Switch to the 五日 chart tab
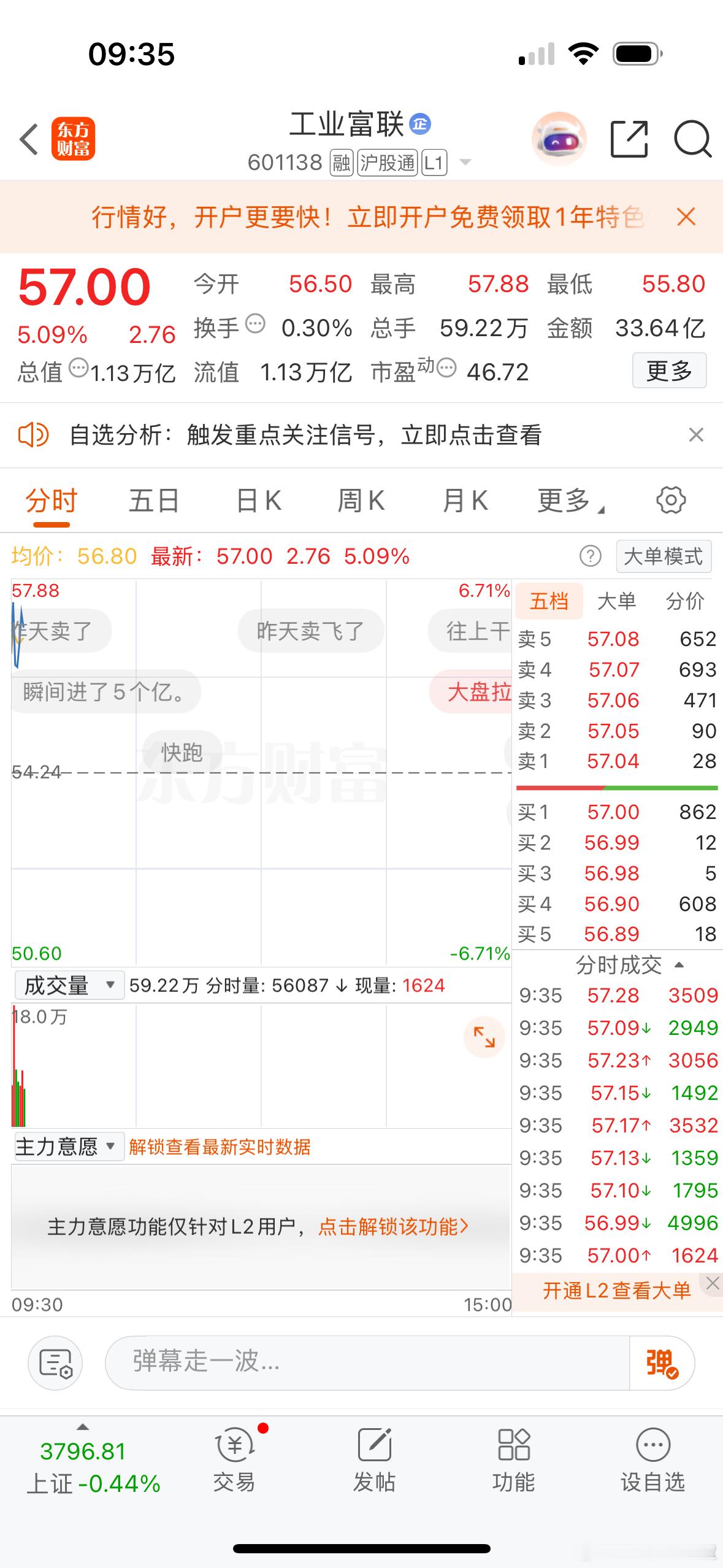This screenshot has height=1568, width=723. point(154,501)
